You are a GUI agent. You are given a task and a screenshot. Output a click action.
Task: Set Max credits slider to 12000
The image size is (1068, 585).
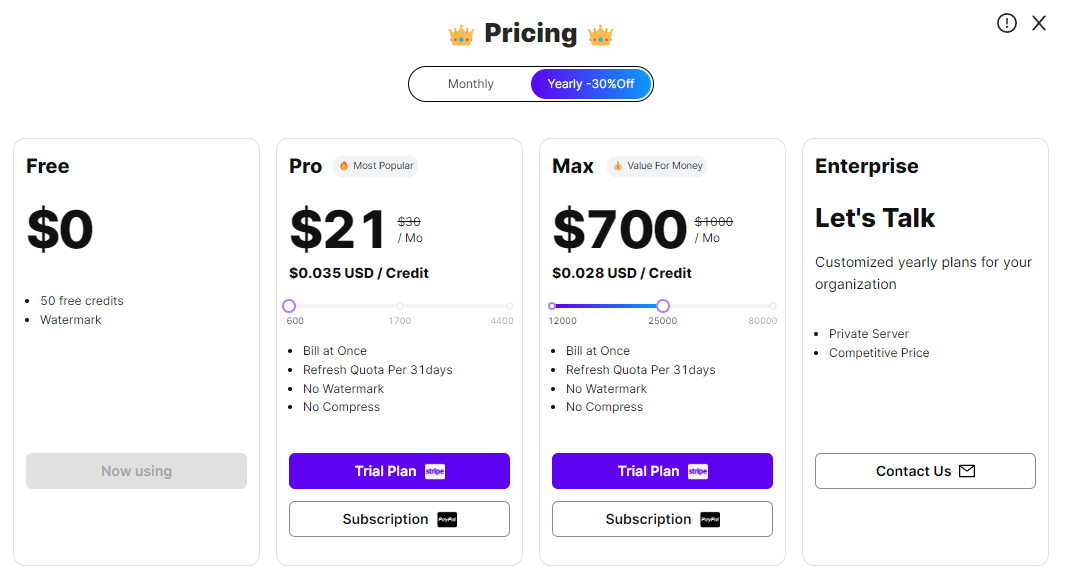tap(552, 306)
